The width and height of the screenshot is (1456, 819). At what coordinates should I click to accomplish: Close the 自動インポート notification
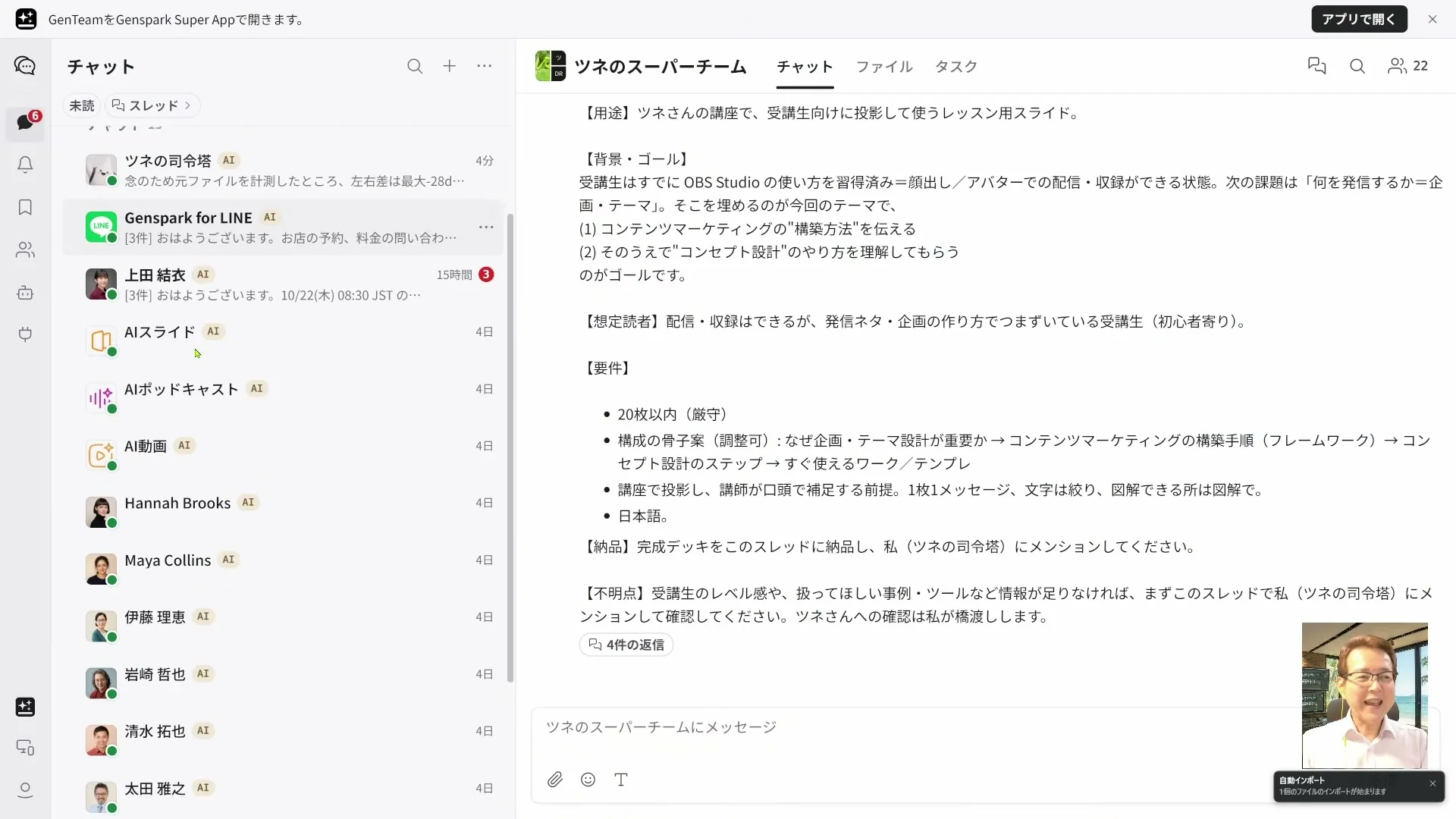pyautogui.click(x=1432, y=783)
